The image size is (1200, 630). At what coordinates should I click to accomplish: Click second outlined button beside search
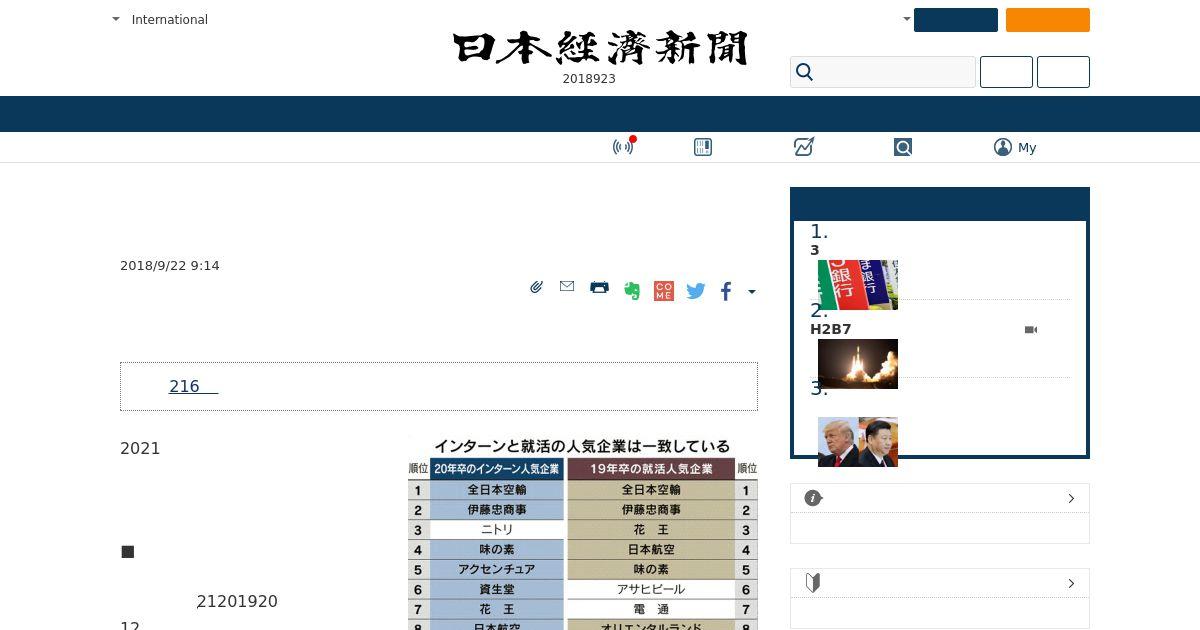click(x=1063, y=72)
